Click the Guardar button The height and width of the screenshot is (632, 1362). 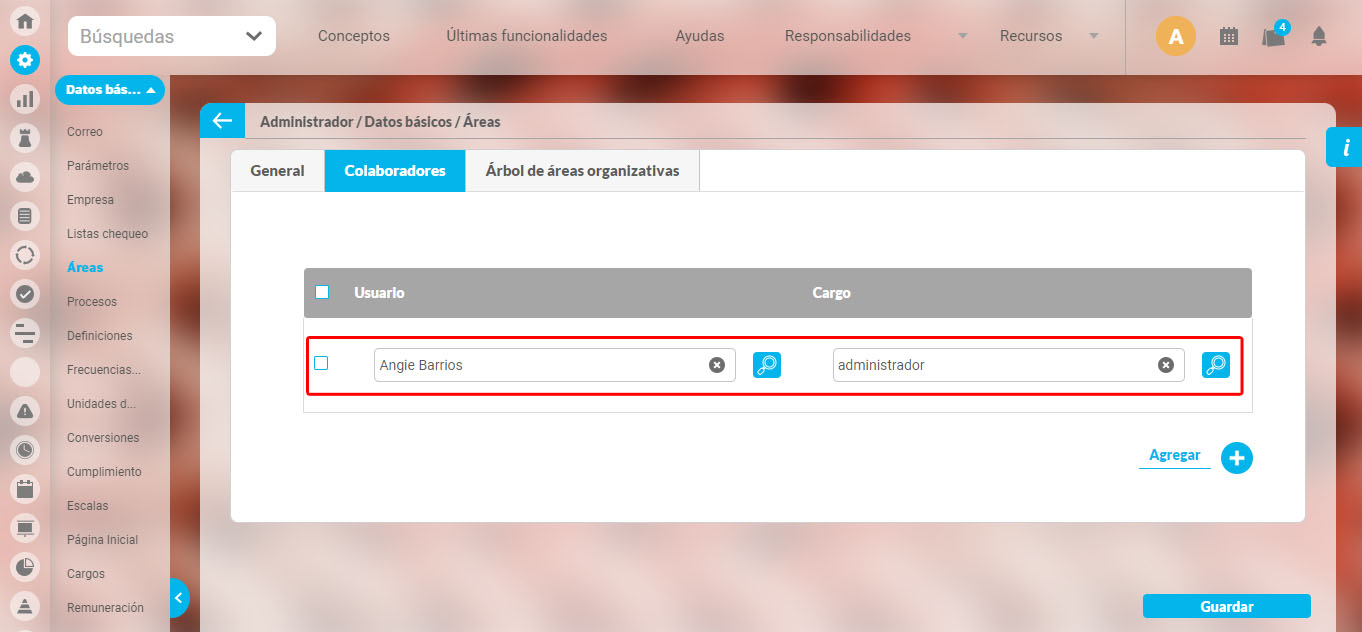pyautogui.click(x=1226, y=606)
